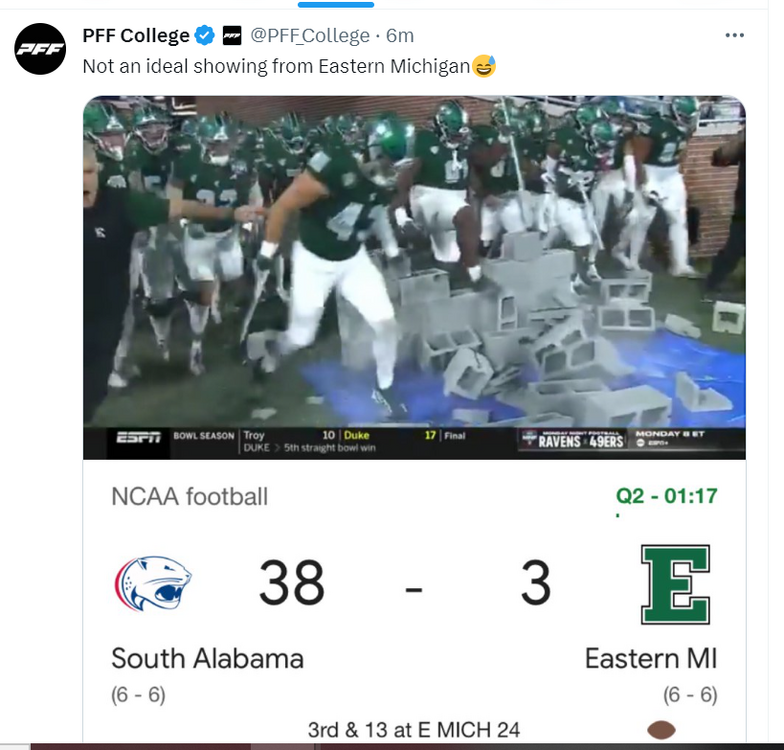Image resolution: width=784 pixels, height=750 pixels.
Task: Click the 6m tweet timestamp
Action: 400,36
